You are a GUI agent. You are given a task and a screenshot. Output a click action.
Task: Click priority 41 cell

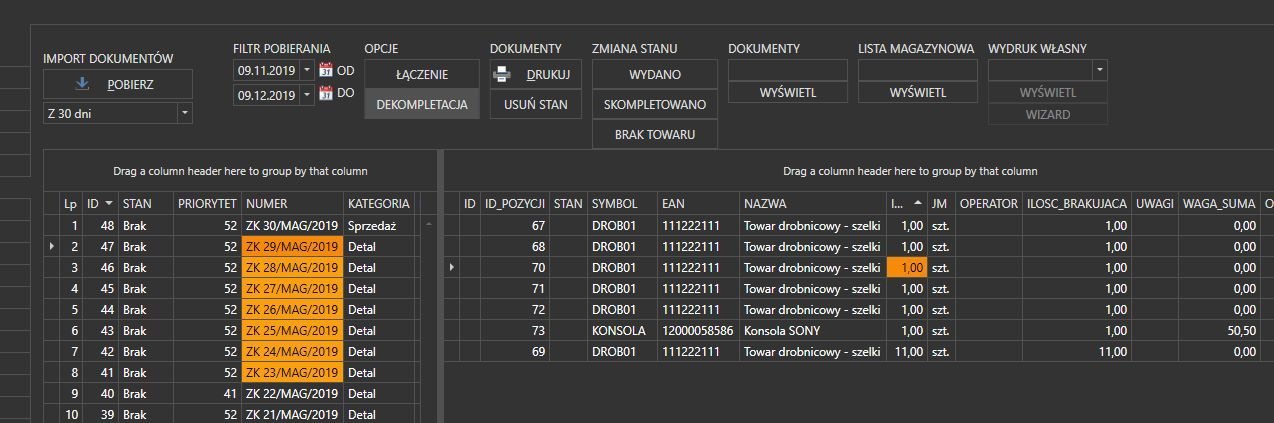tap(208, 393)
